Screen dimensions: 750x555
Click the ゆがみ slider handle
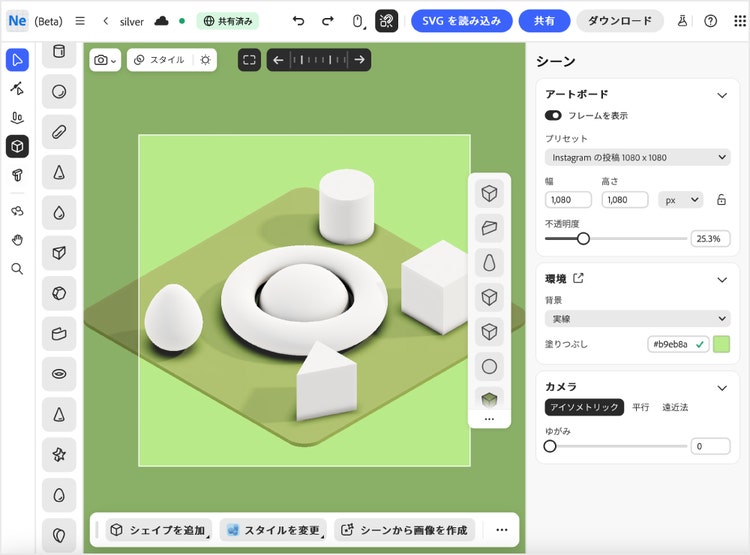click(x=550, y=446)
